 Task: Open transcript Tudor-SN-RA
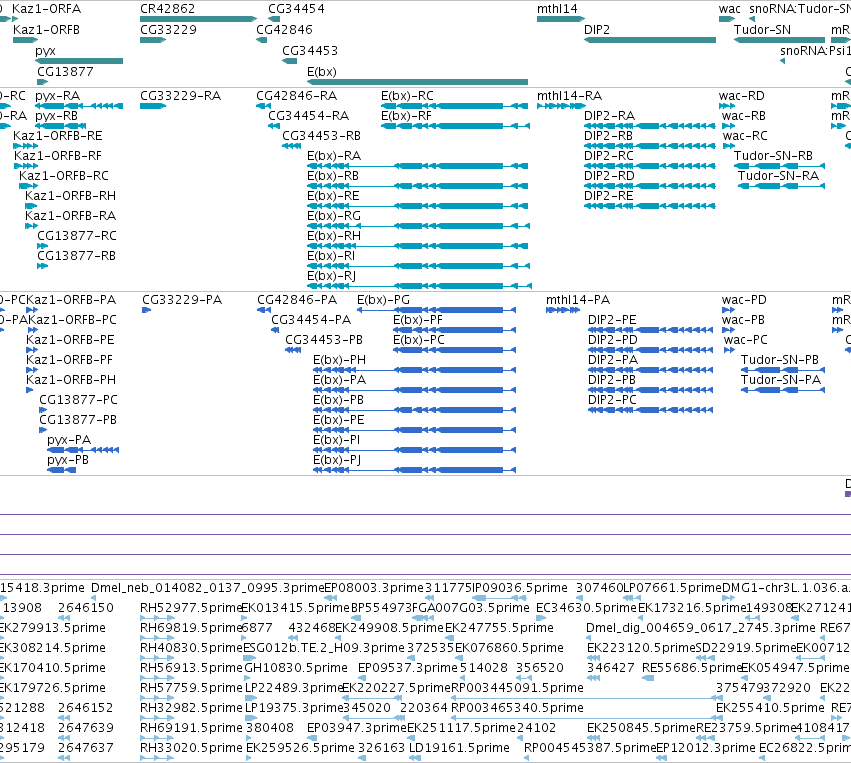(778, 176)
